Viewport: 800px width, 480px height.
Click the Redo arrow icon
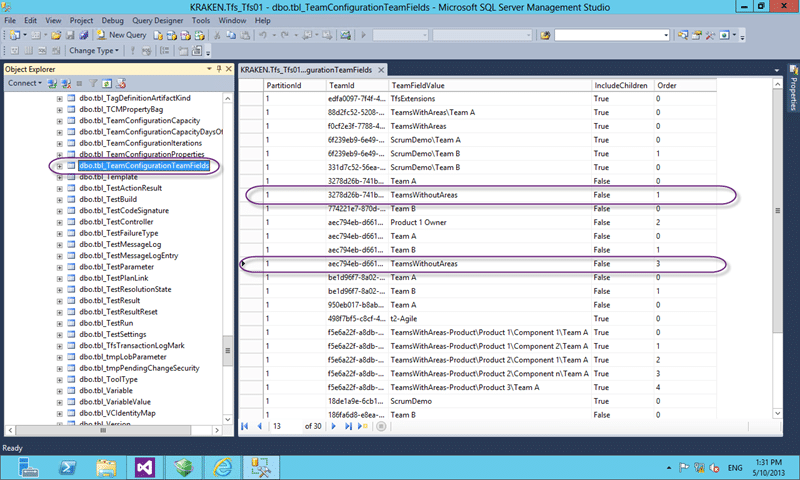(285, 35)
